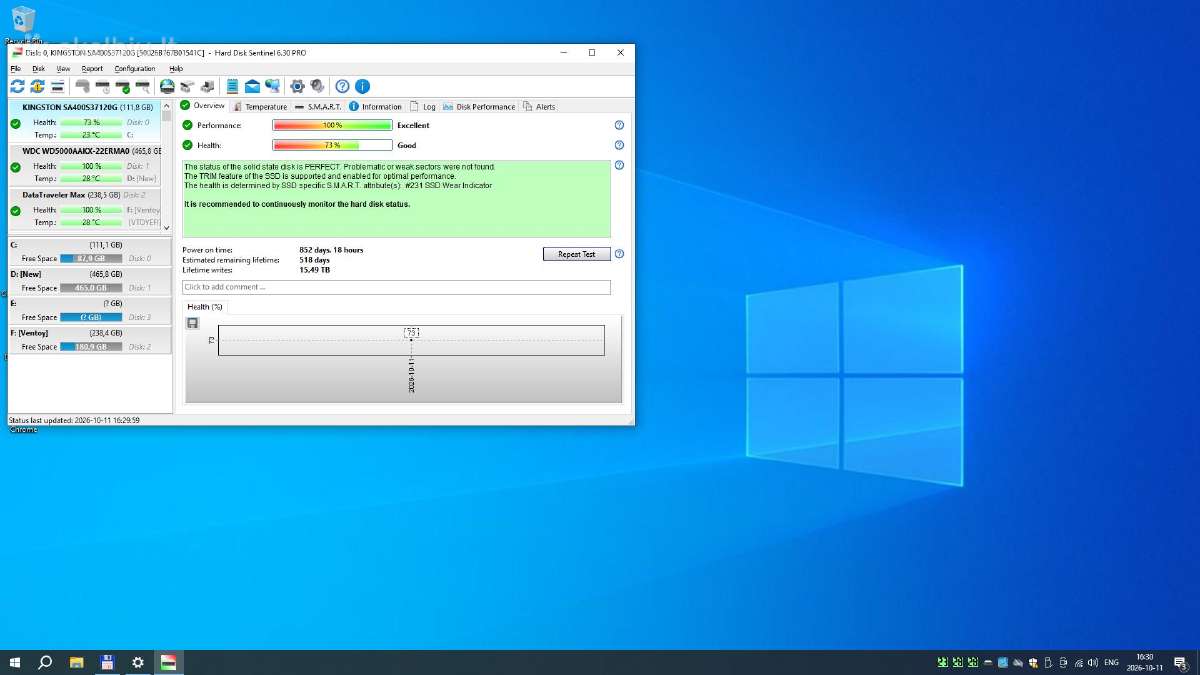
Task: Open the Windows Start menu
Action: 15,662
